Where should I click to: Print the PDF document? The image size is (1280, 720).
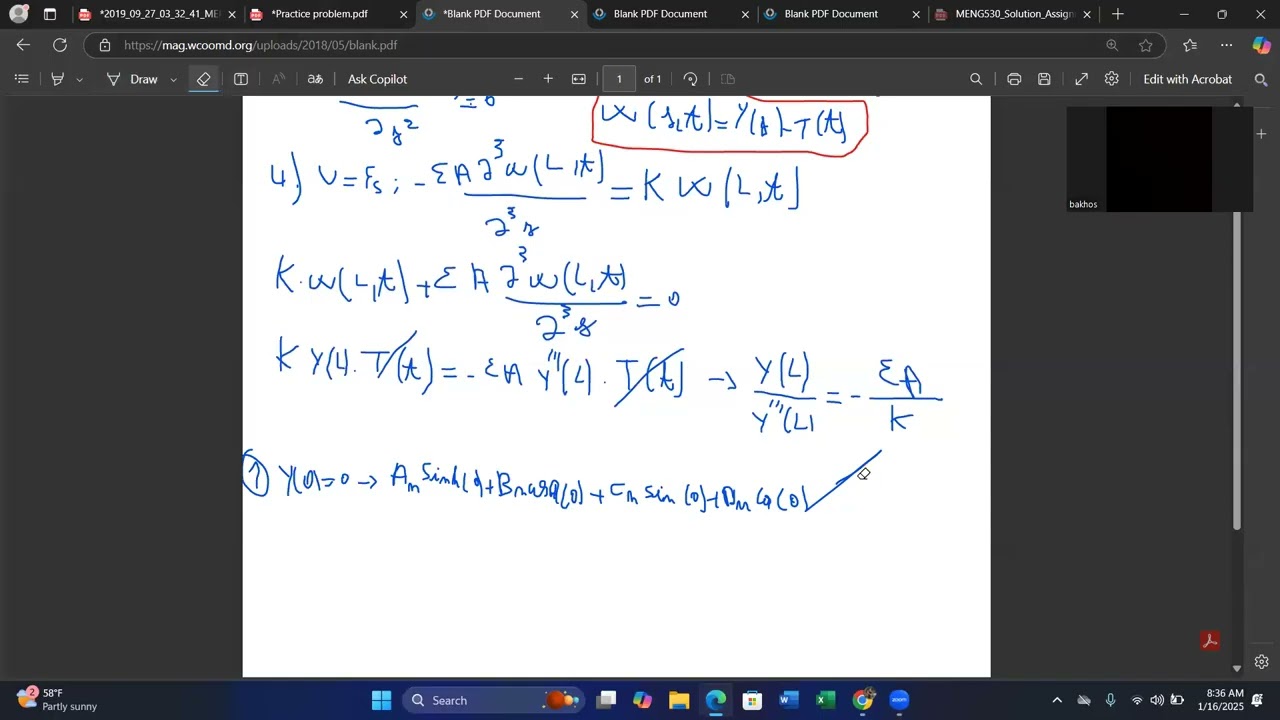tap(1014, 79)
